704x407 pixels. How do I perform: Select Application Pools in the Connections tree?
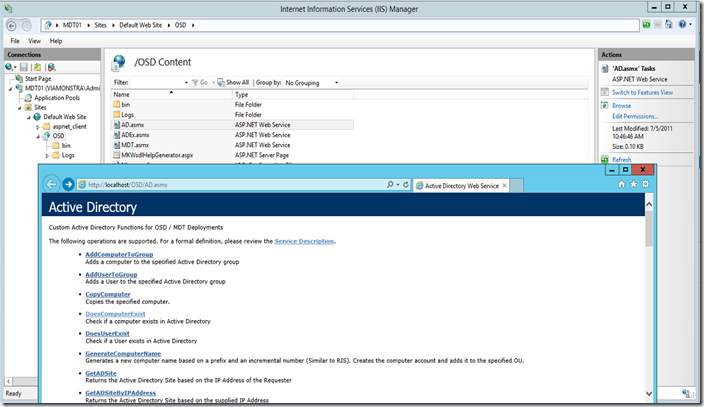click(58, 98)
